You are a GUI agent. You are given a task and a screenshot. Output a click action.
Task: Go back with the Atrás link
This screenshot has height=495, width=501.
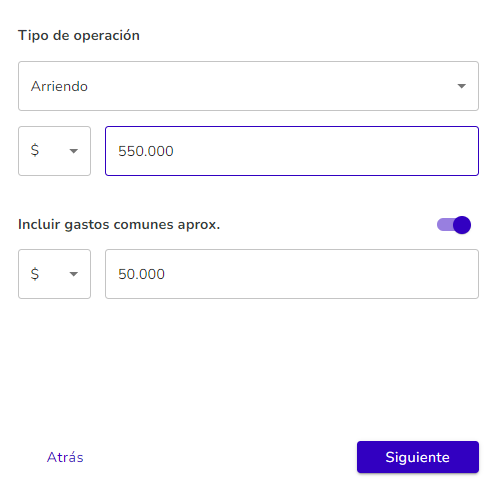tap(65, 457)
